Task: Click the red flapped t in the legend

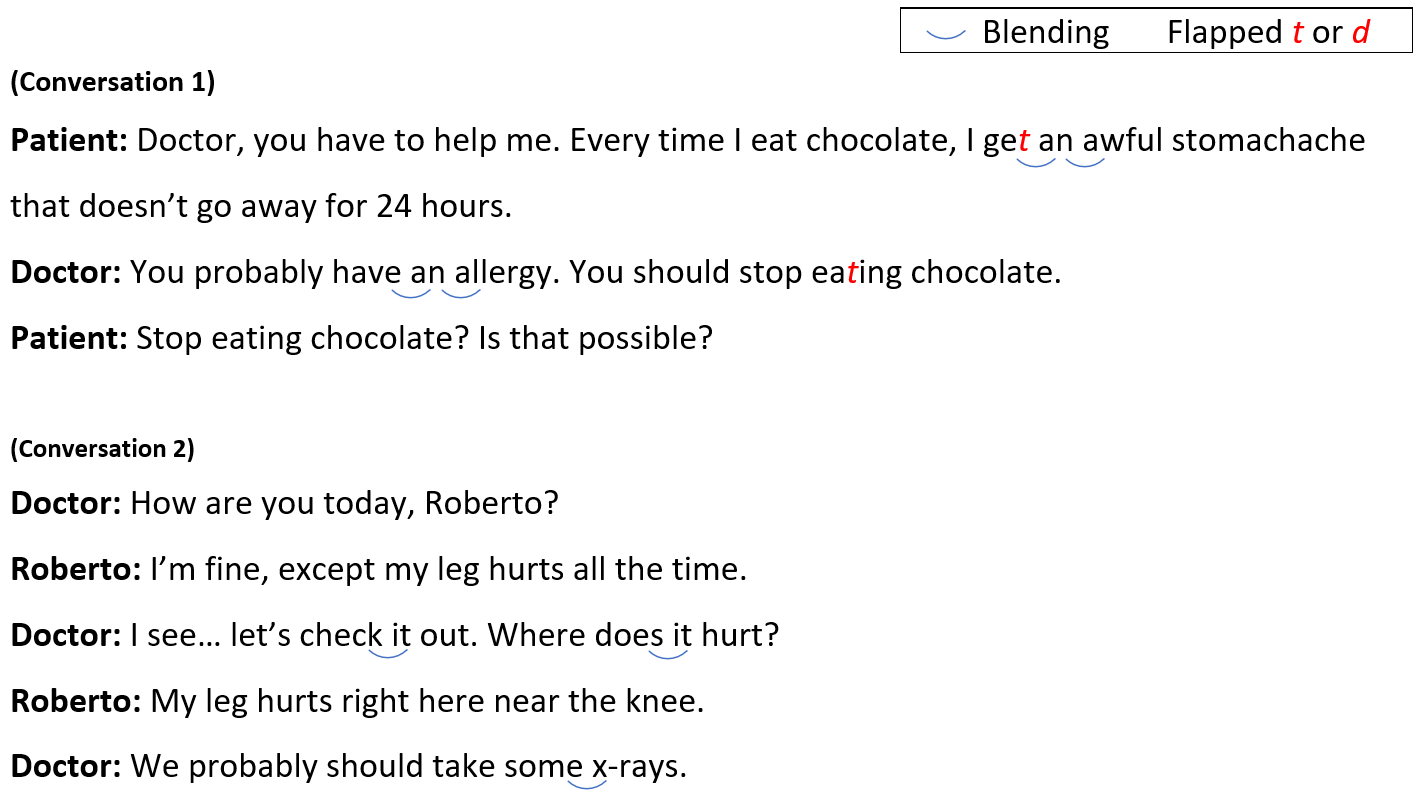Action: [1298, 33]
